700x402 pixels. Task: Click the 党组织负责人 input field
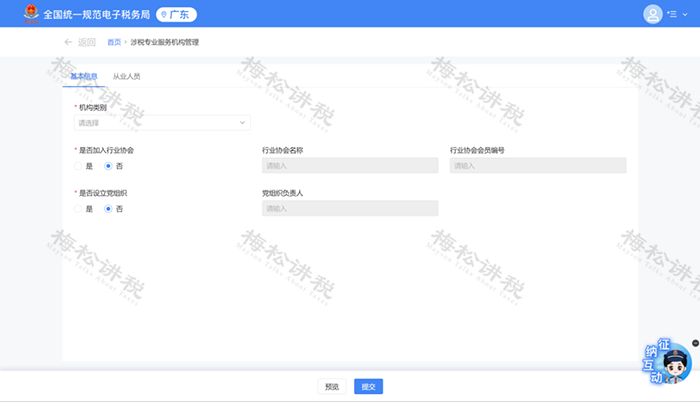tap(350, 209)
